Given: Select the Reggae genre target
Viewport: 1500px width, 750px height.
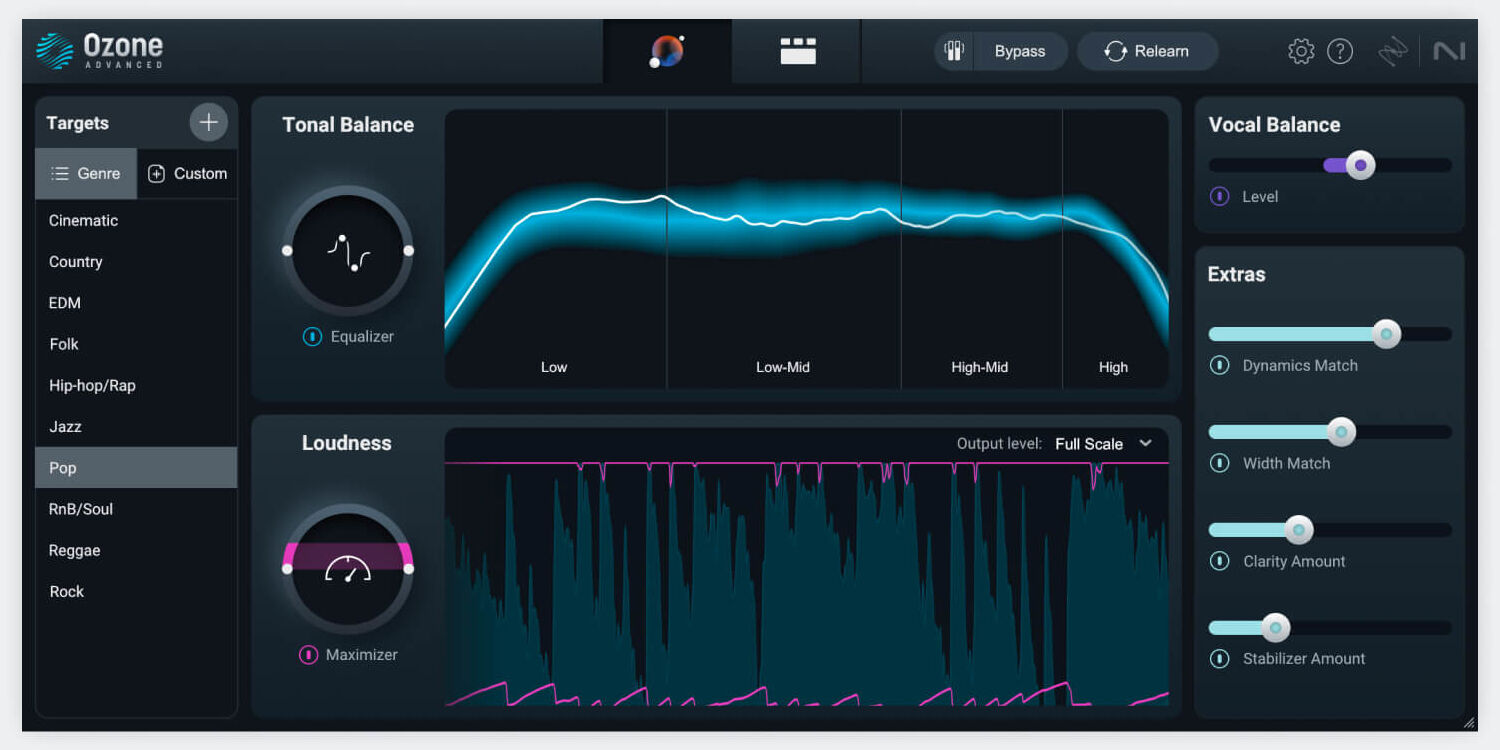Looking at the screenshot, I should [x=136, y=551].
